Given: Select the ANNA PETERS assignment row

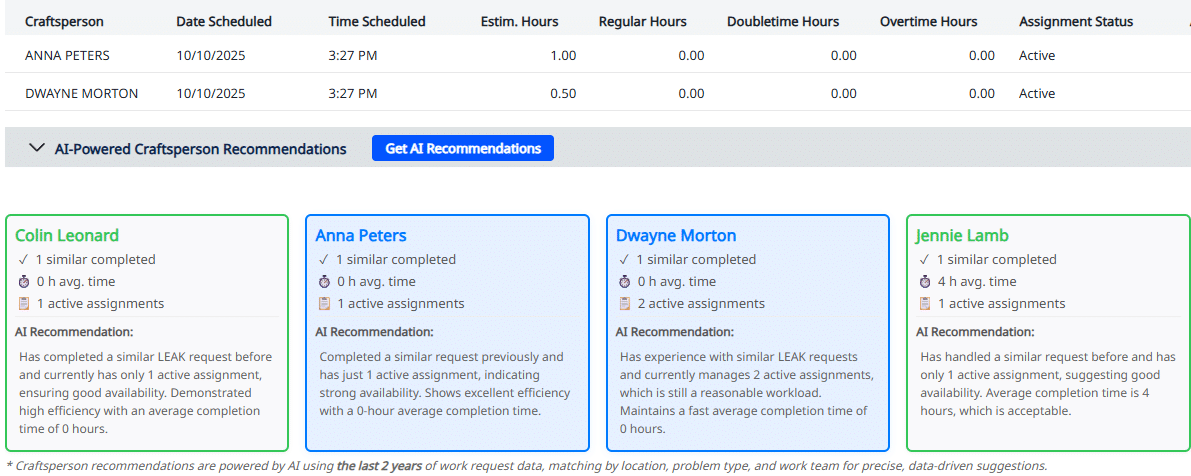Looking at the screenshot, I should click(x=67, y=56).
